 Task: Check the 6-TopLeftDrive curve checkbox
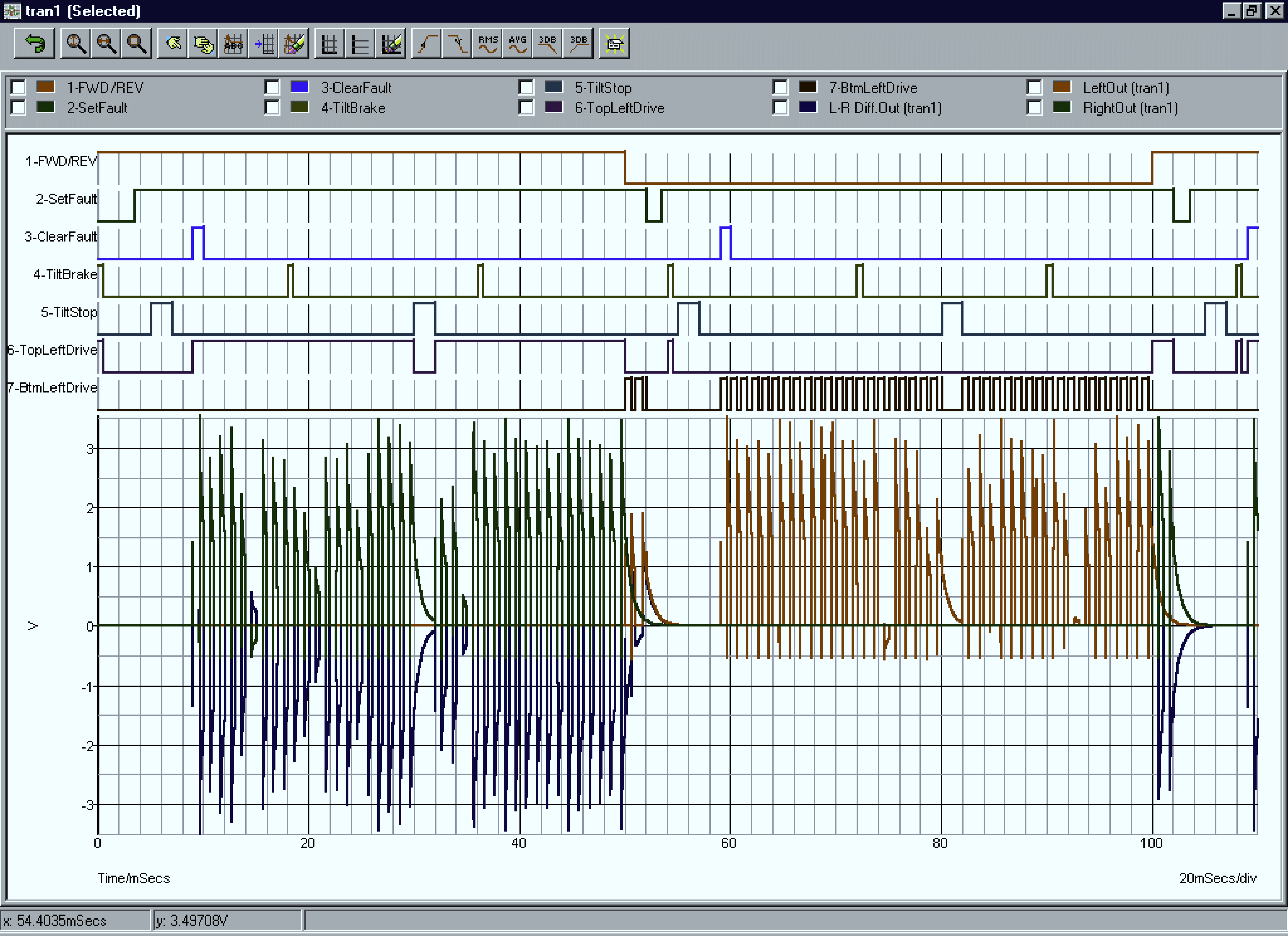coord(527,107)
